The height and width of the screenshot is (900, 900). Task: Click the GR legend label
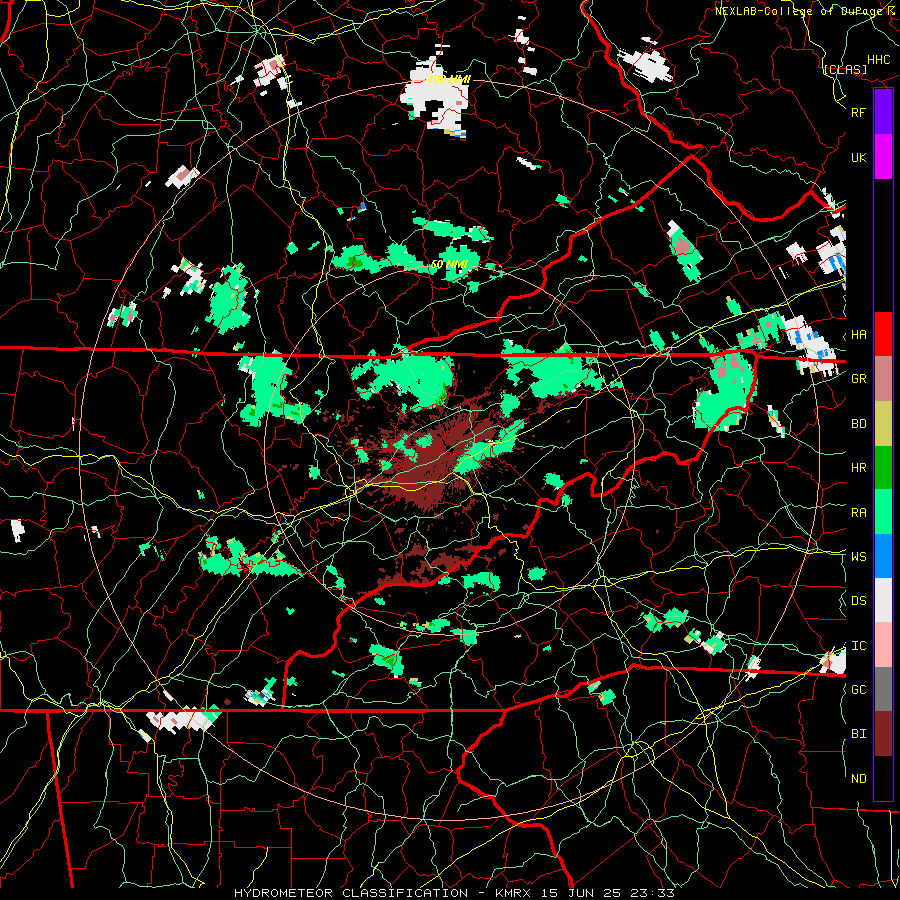point(859,379)
